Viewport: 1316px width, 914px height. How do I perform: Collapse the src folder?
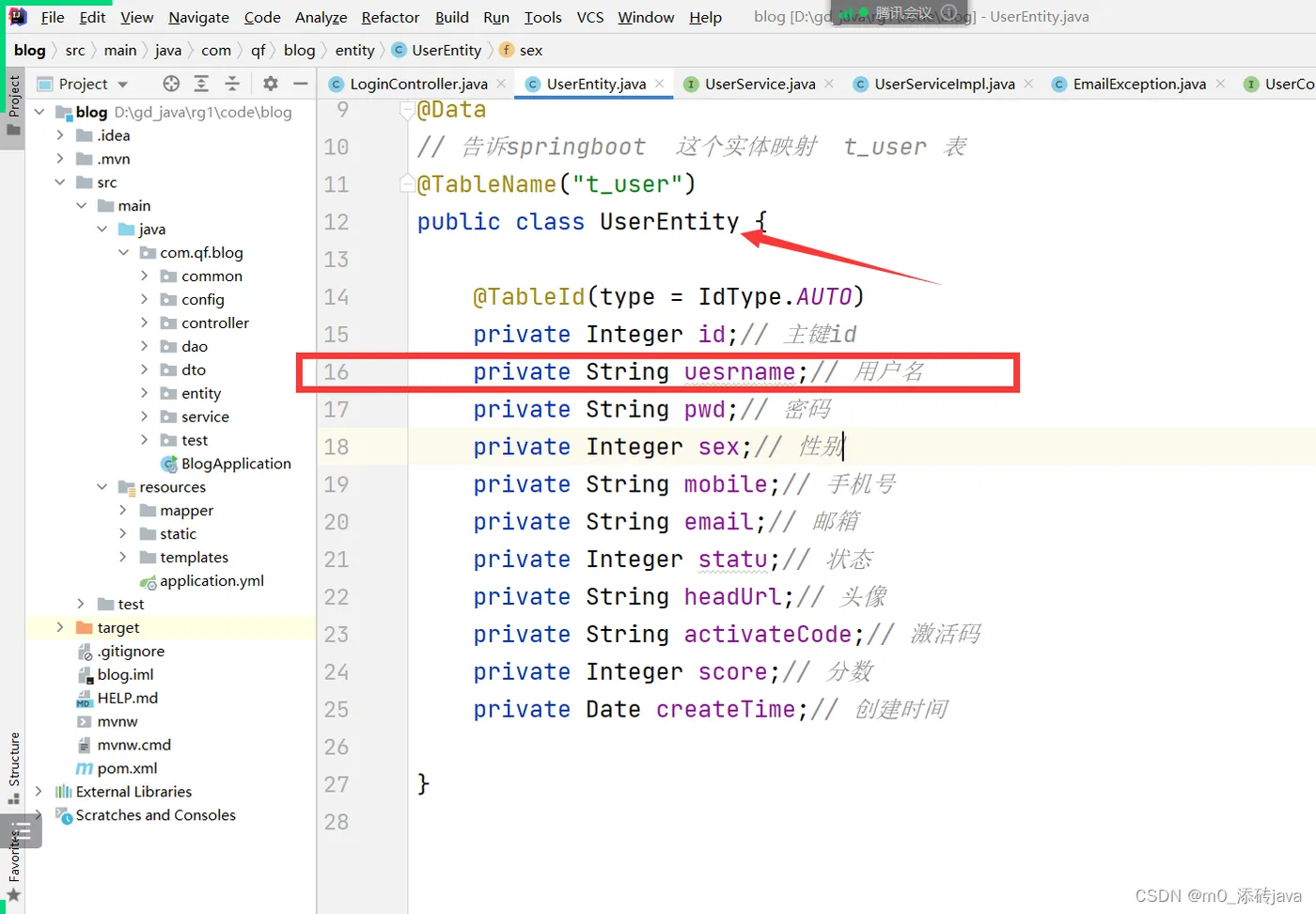60,182
